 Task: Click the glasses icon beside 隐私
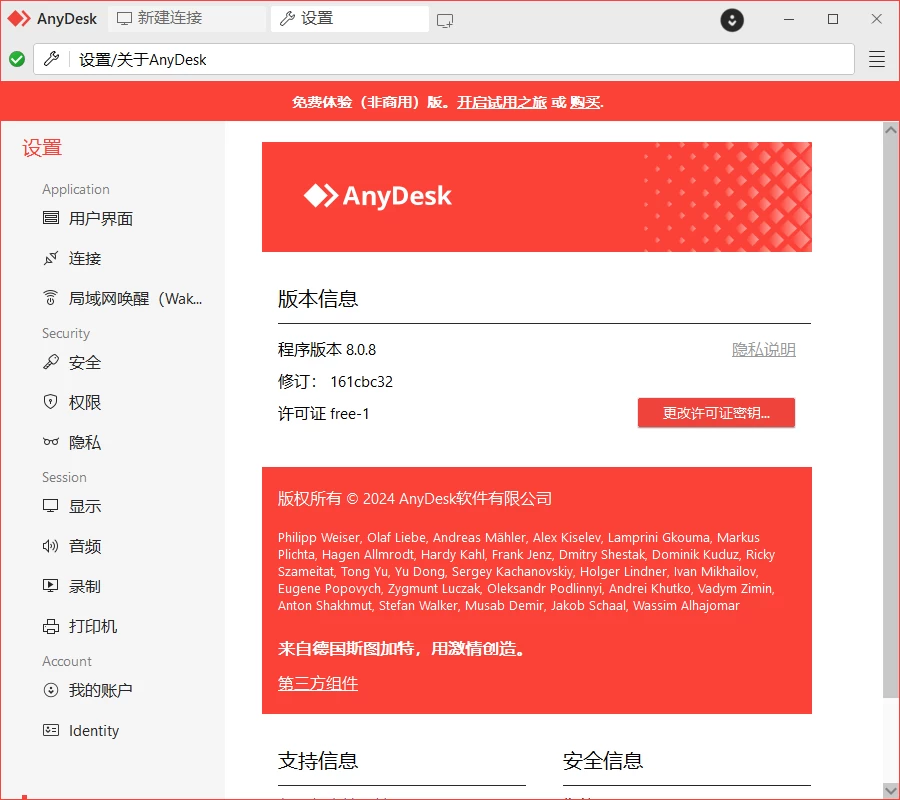(x=51, y=442)
